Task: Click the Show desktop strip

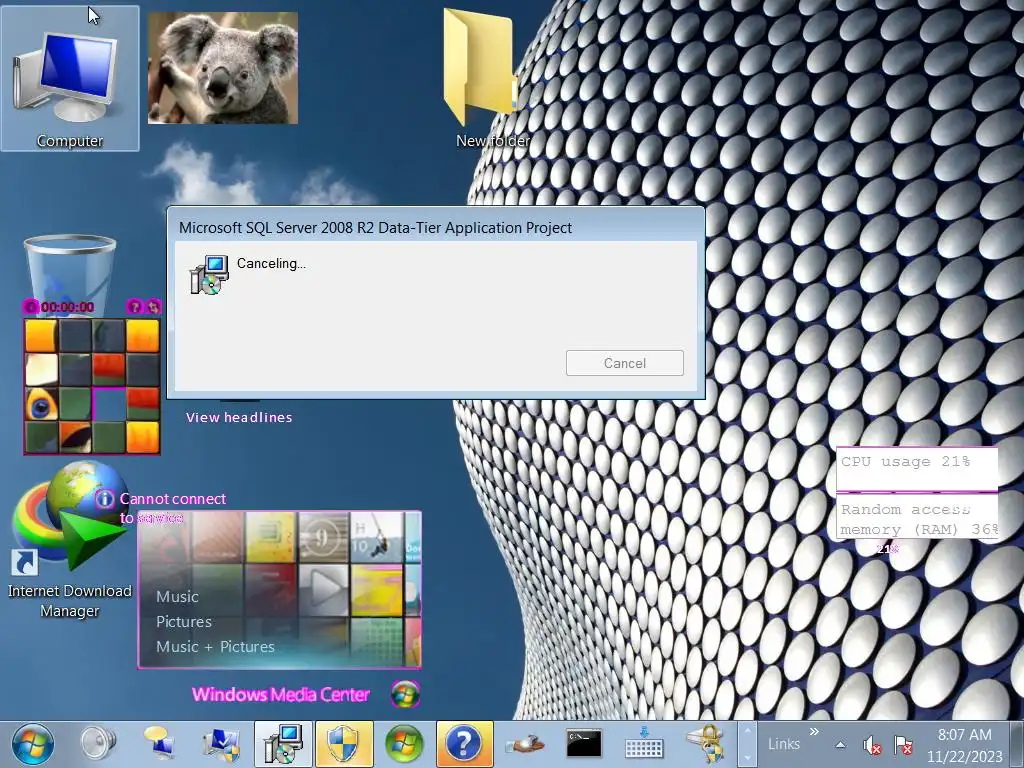Action: 1017,744
